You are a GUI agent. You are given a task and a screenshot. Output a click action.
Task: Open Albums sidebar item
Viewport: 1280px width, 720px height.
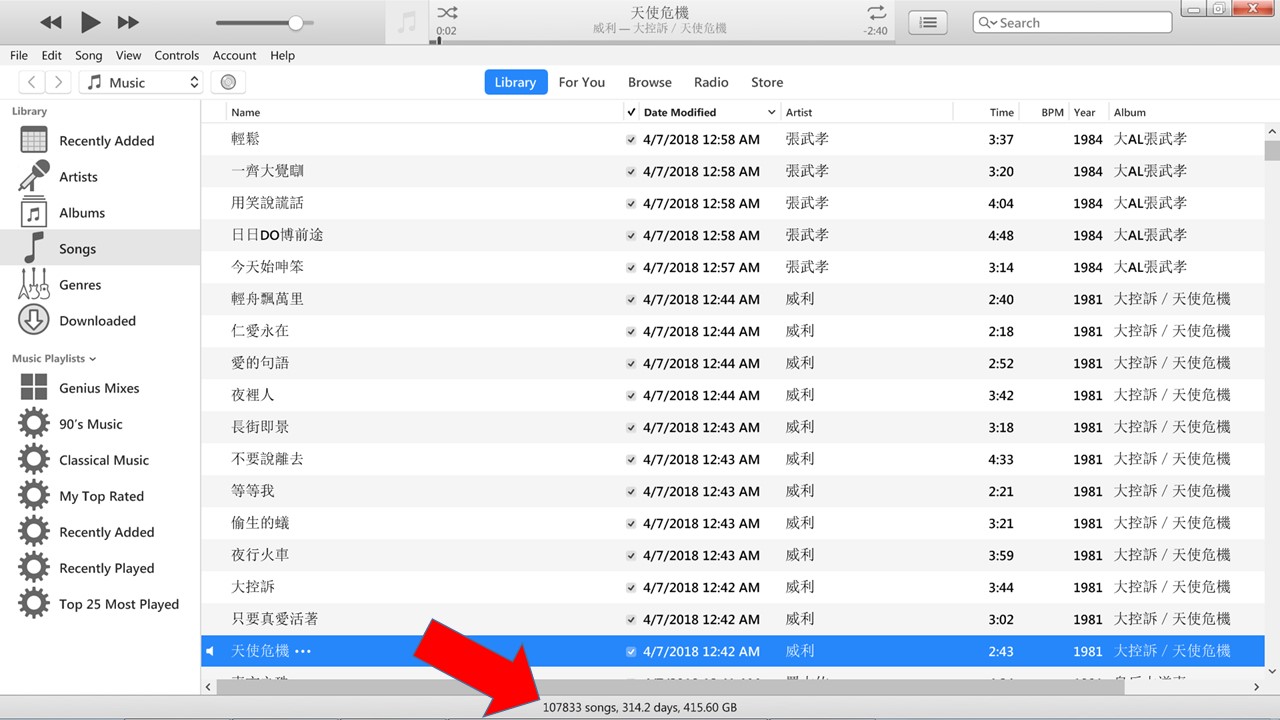click(100, 213)
